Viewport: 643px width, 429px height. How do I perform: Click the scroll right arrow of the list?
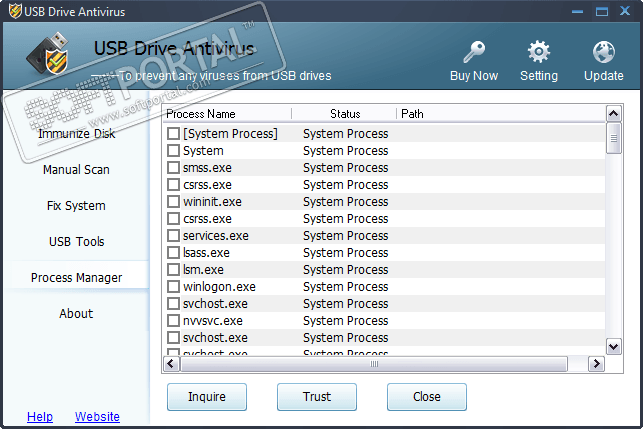[597, 364]
